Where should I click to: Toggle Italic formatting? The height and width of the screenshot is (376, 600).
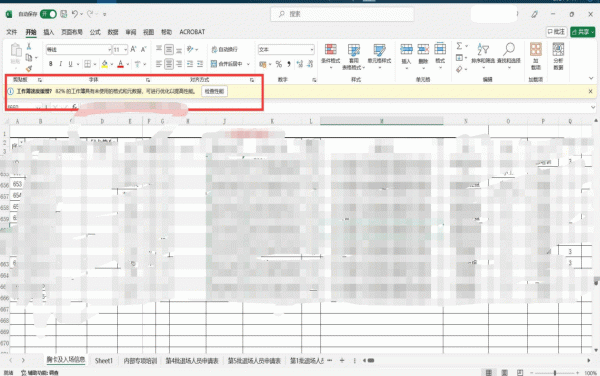pos(60,64)
